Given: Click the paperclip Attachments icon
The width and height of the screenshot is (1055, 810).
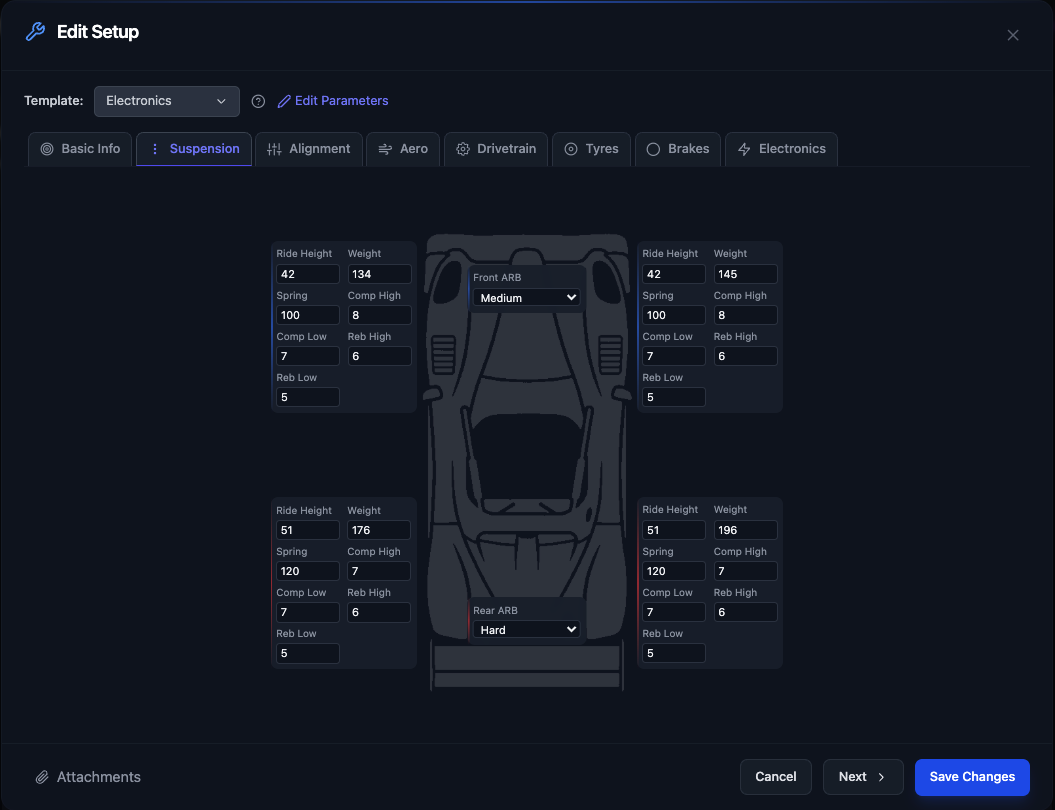Looking at the screenshot, I should [x=41, y=777].
